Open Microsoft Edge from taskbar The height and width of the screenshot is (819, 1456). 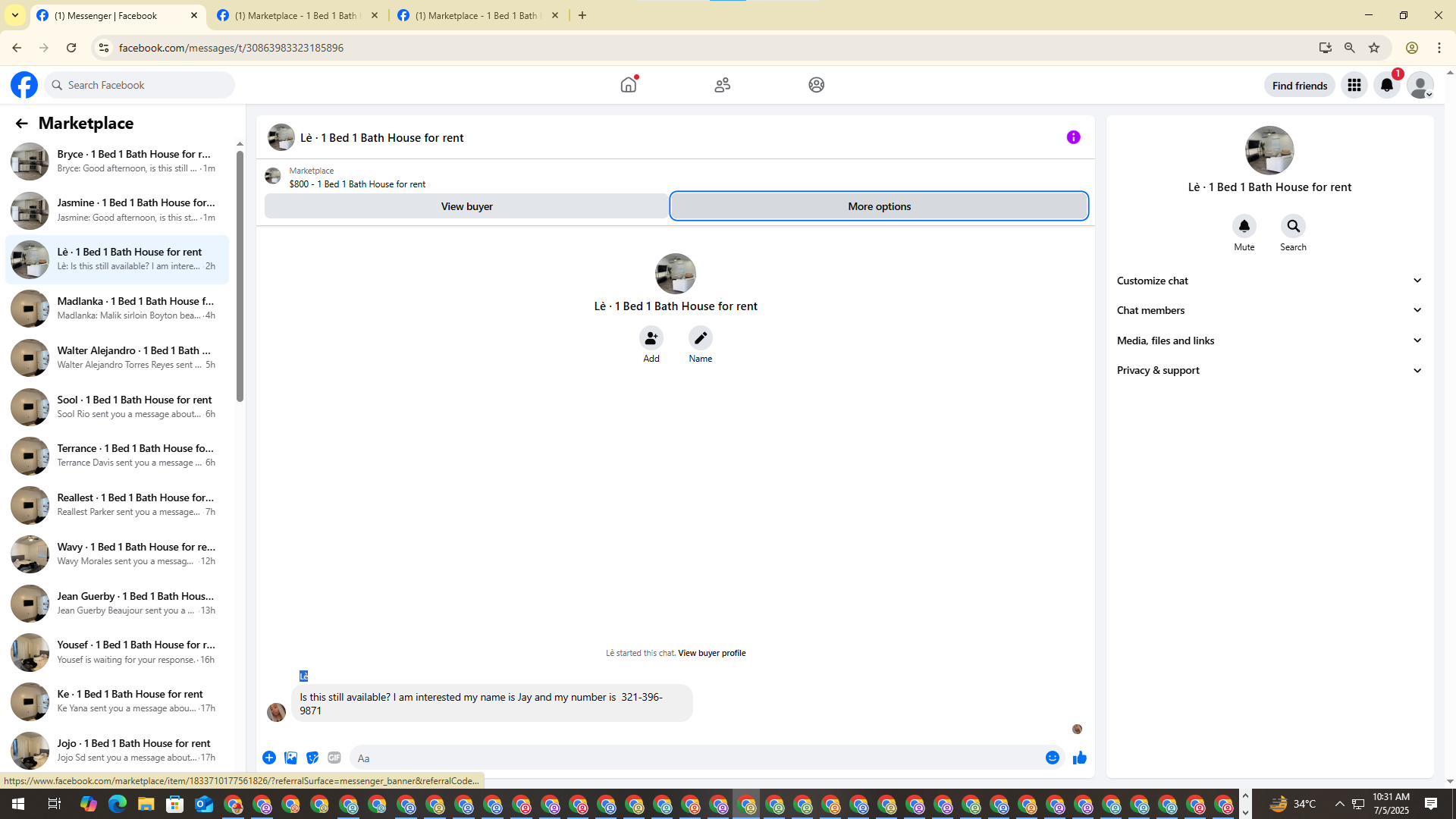117,804
